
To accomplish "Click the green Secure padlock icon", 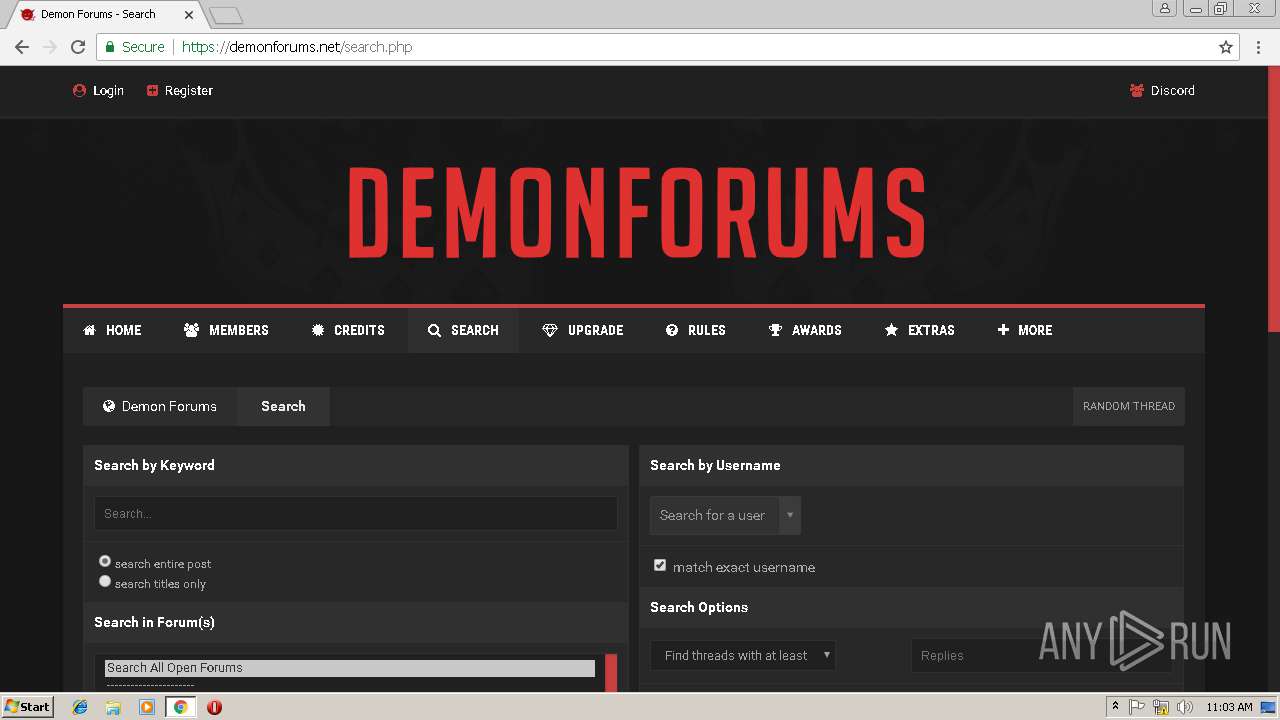I will pos(110,47).
